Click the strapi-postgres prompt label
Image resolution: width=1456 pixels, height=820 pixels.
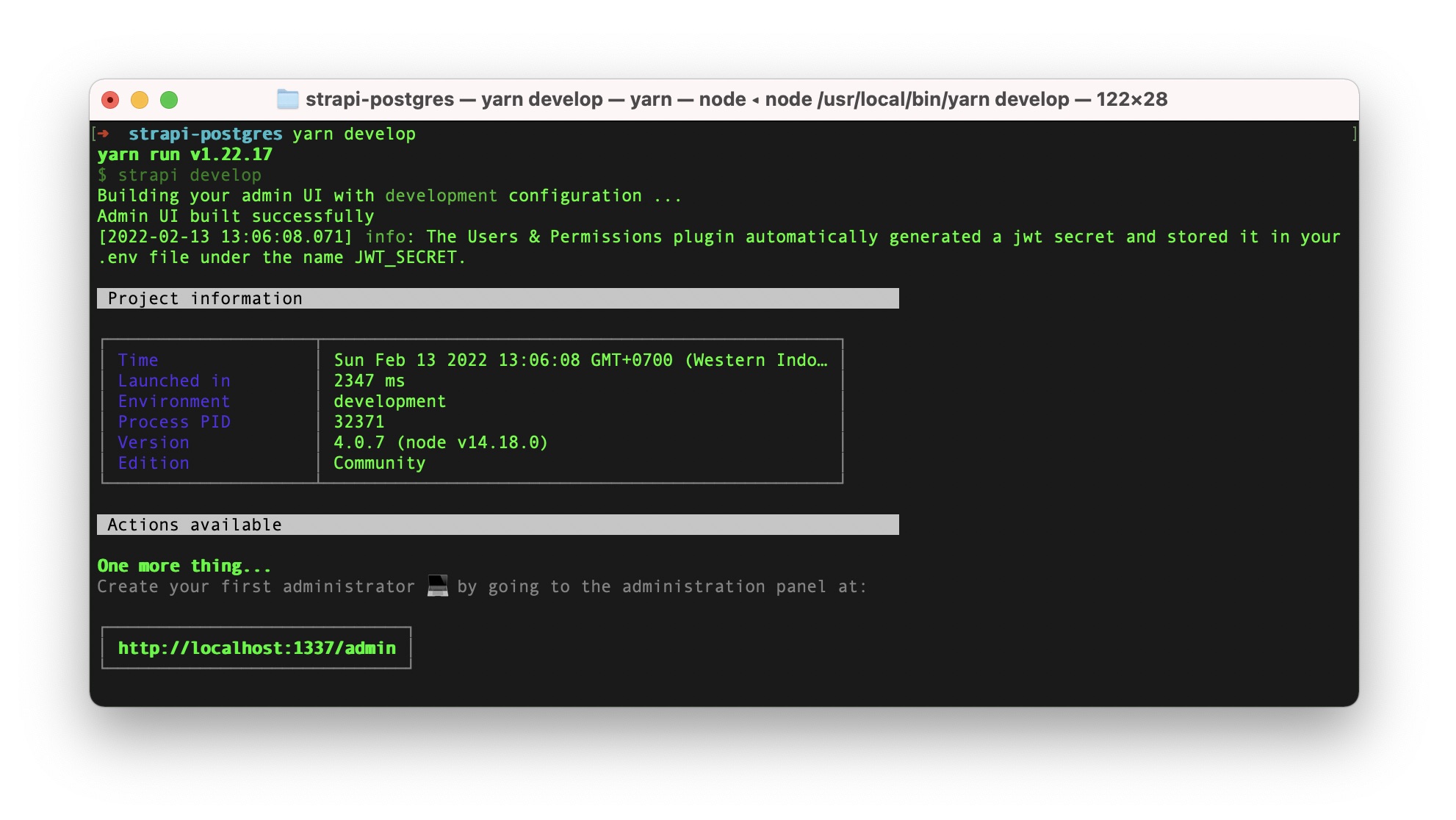coord(204,134)
